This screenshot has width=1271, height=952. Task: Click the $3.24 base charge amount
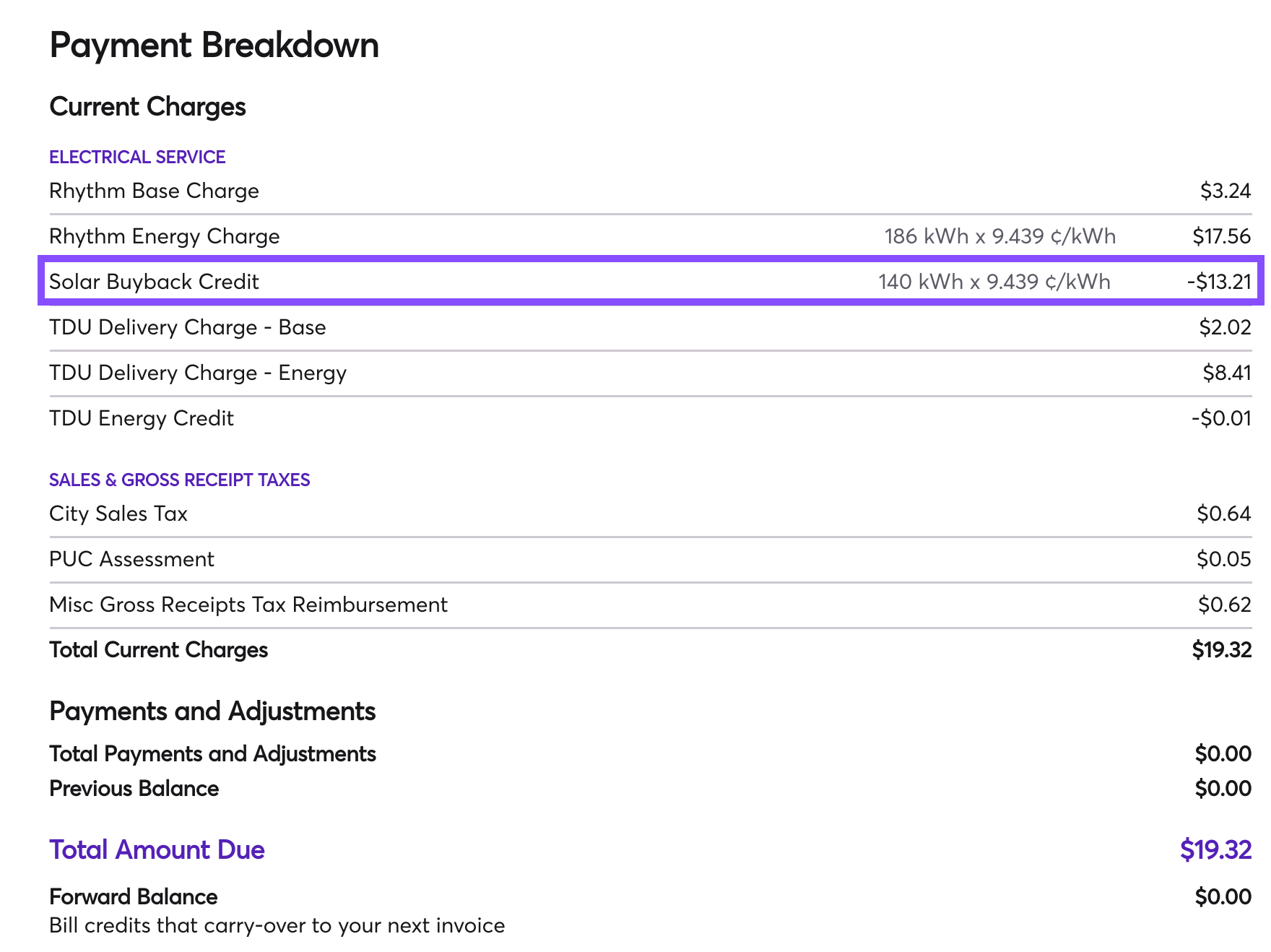1225,191
